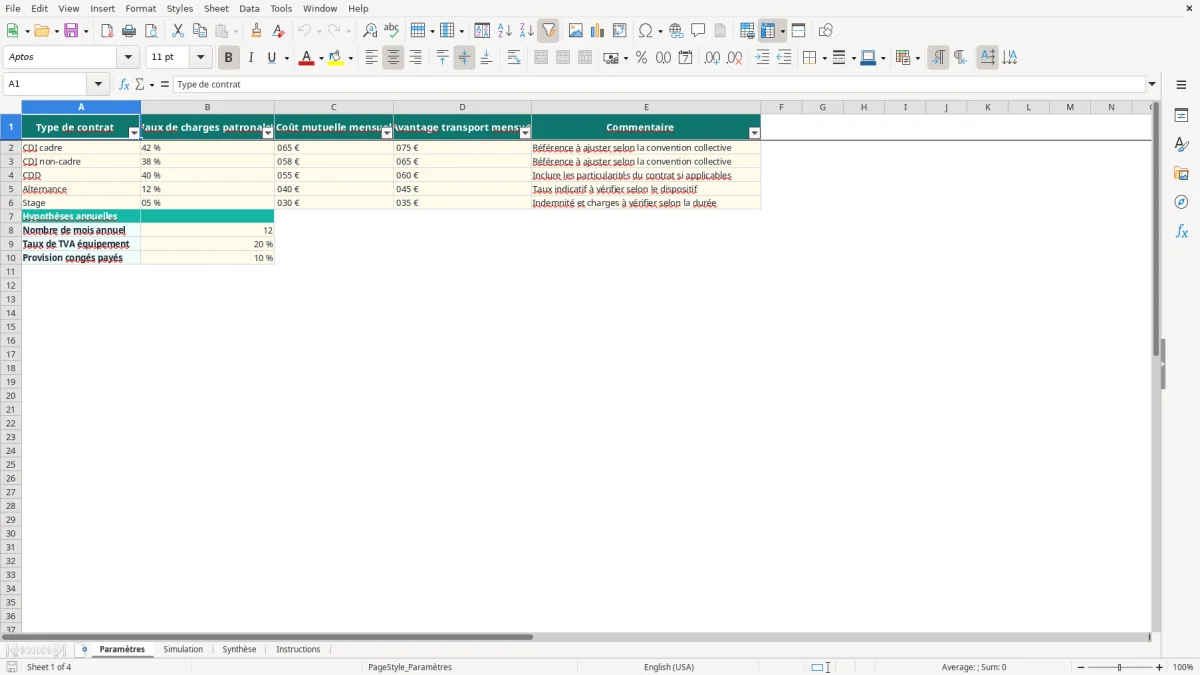Toggle Center Vertically alignment button
The width and height of the screenshot is (1200, 675).
[x=464, y=58]
